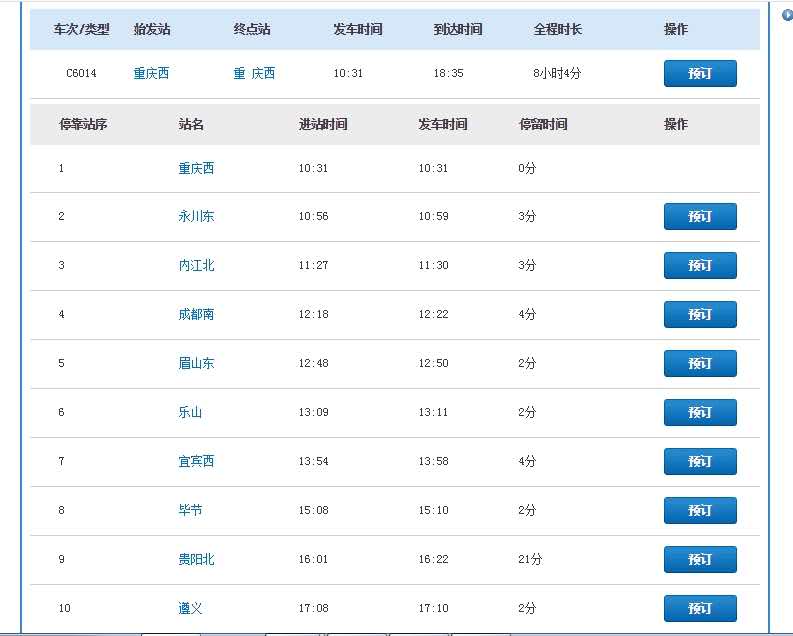Screen dimensions: 793x636
Task: Click 预订 in the 成都南 row
Action: tap(700, 314)
